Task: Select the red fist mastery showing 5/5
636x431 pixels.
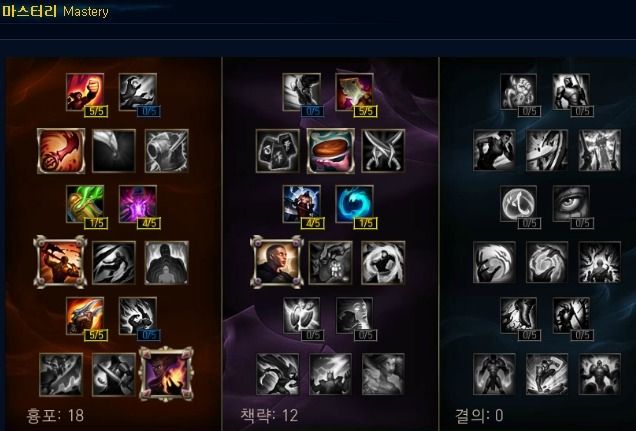Action: pos(85,92)
